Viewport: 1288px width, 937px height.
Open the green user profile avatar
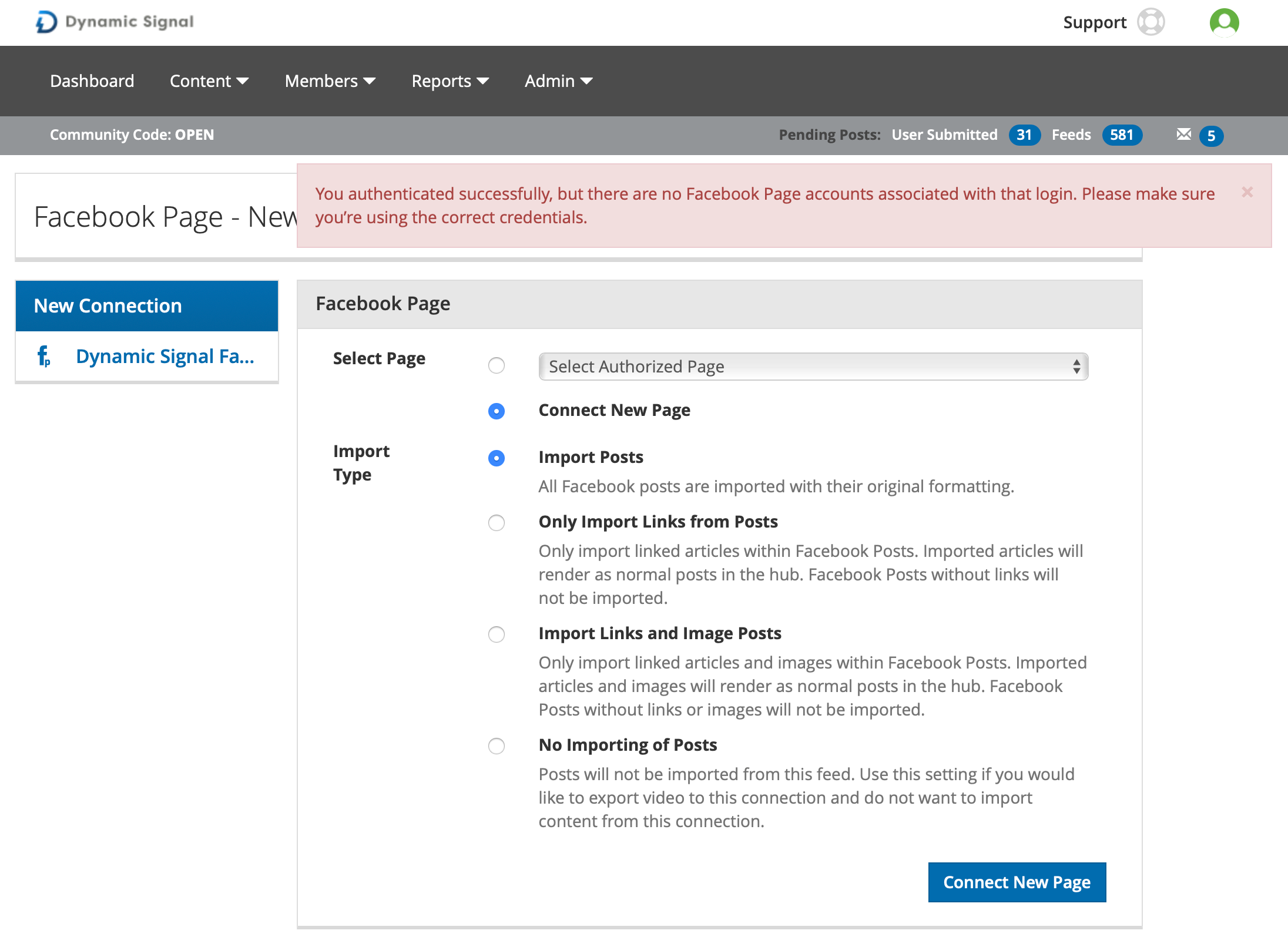click(x=1224, y=22)
